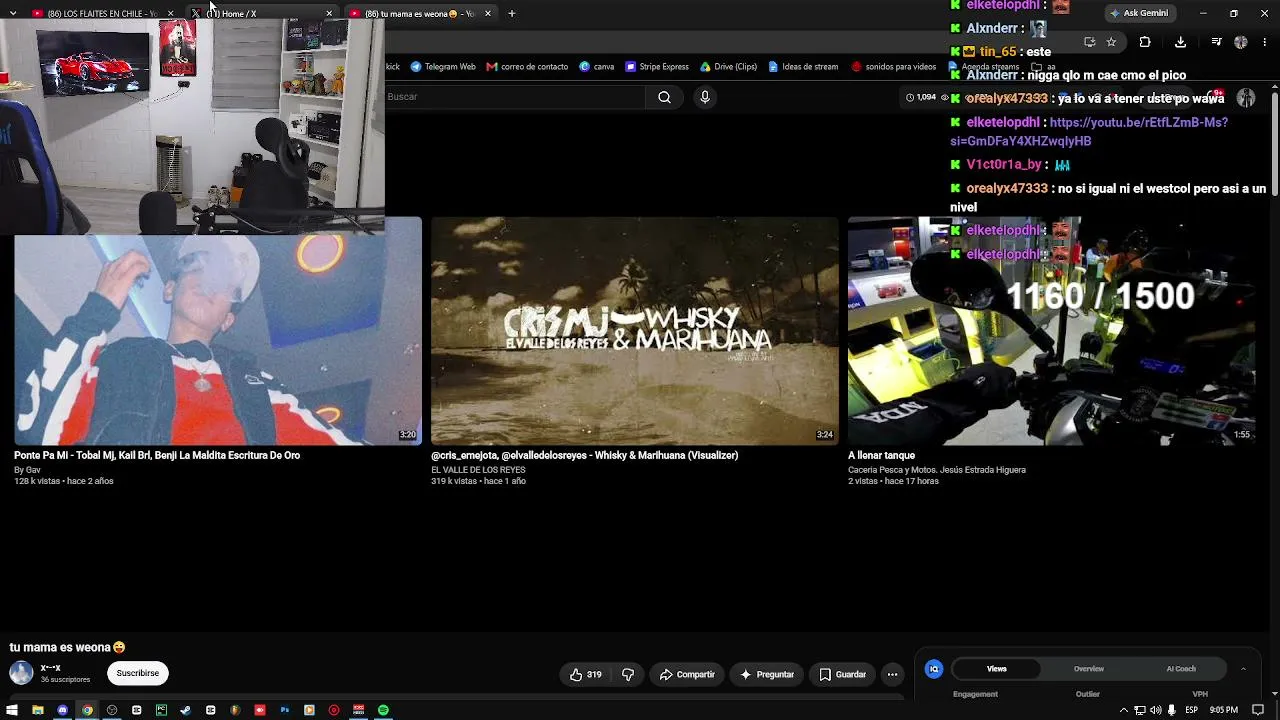Dislike the video with thumbs-down icon

coord(628,674)
